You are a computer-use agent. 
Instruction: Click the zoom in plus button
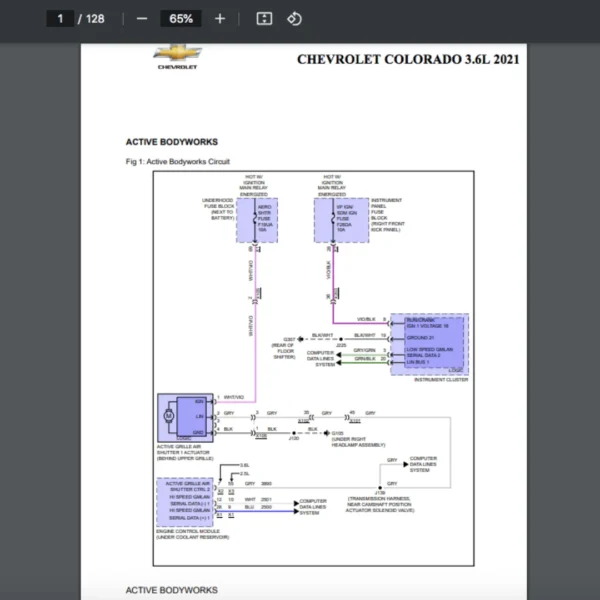tap(220, 19)
